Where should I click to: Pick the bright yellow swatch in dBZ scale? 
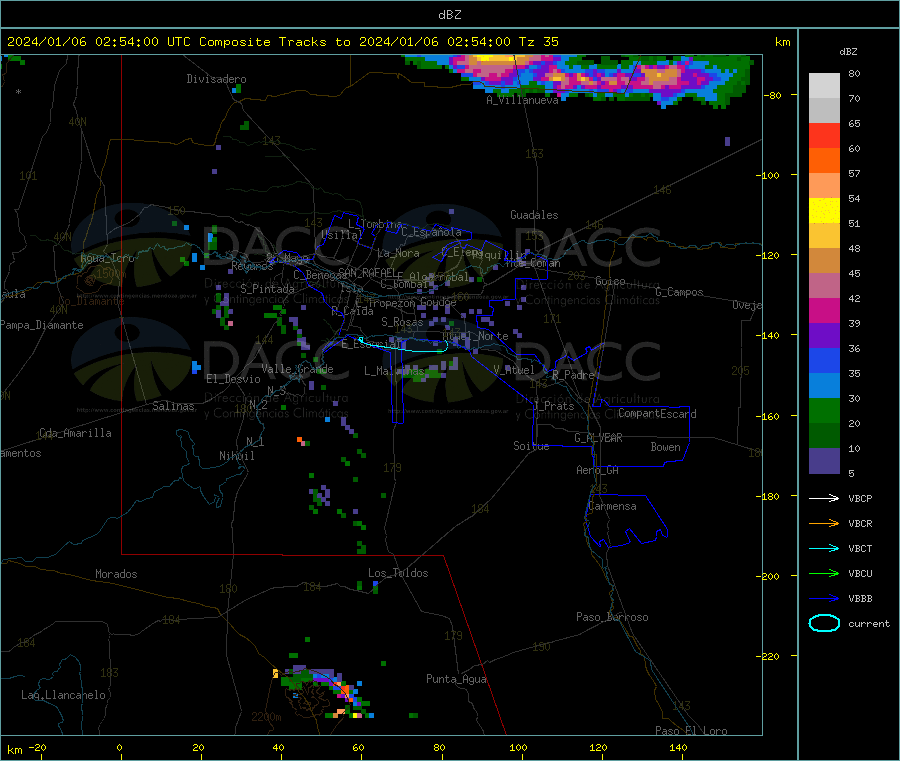coord(824,211)
